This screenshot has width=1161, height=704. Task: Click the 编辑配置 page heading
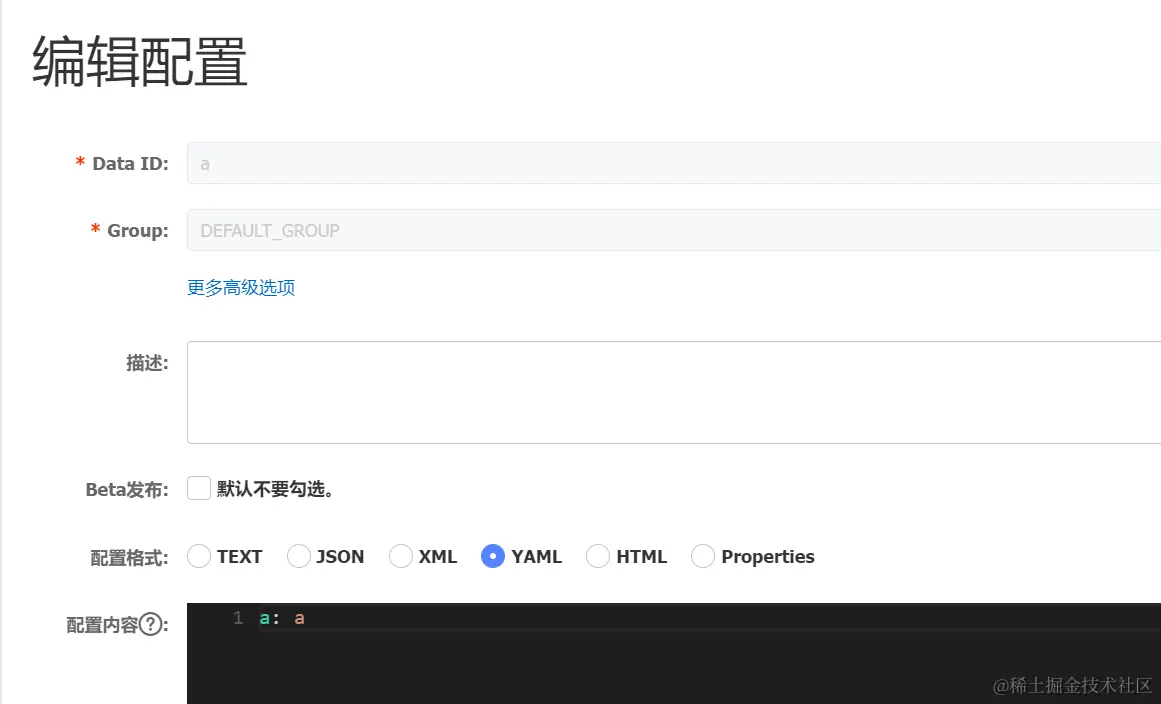click(x=140, y=62)
